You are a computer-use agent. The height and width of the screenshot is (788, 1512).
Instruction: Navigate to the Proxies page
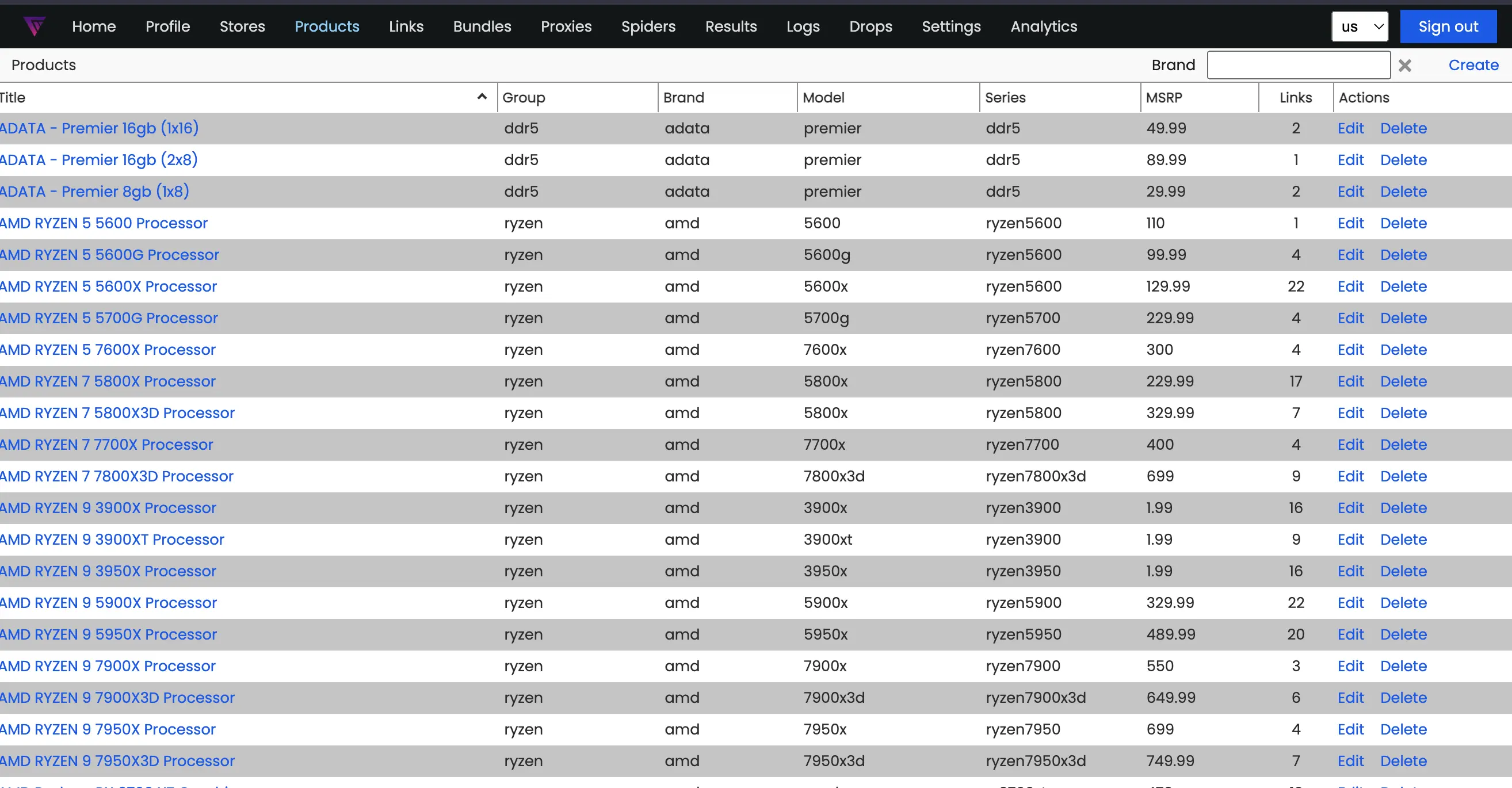(566, 26)
